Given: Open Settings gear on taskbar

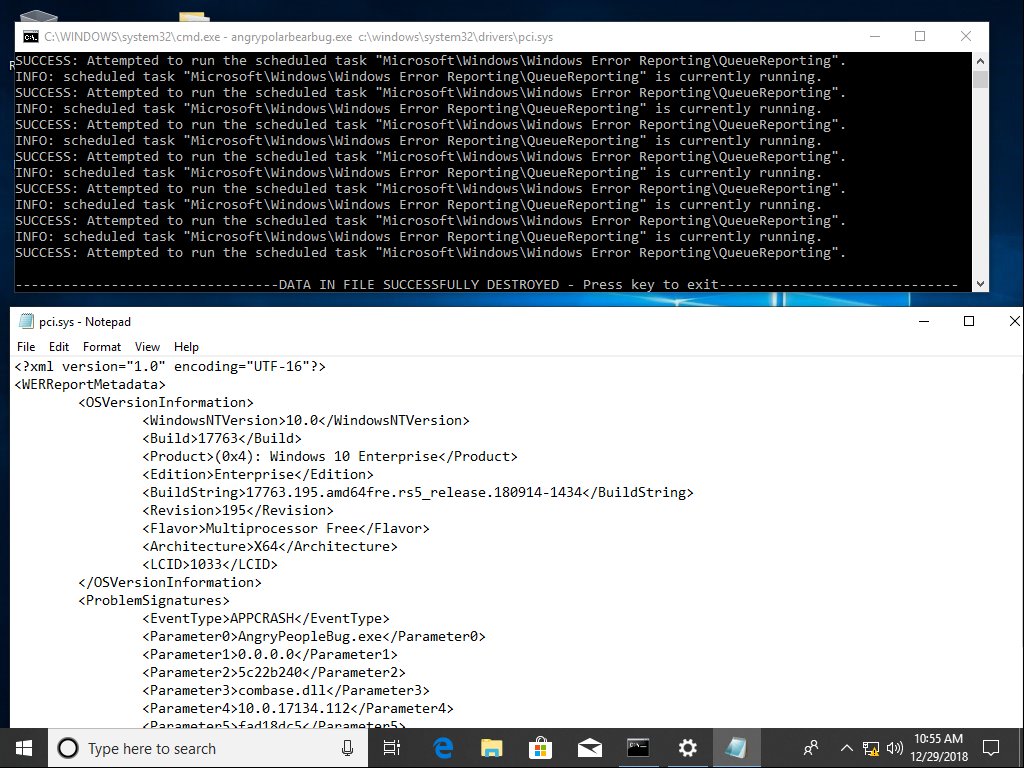Looking at the screenshot, I should 687,748.
